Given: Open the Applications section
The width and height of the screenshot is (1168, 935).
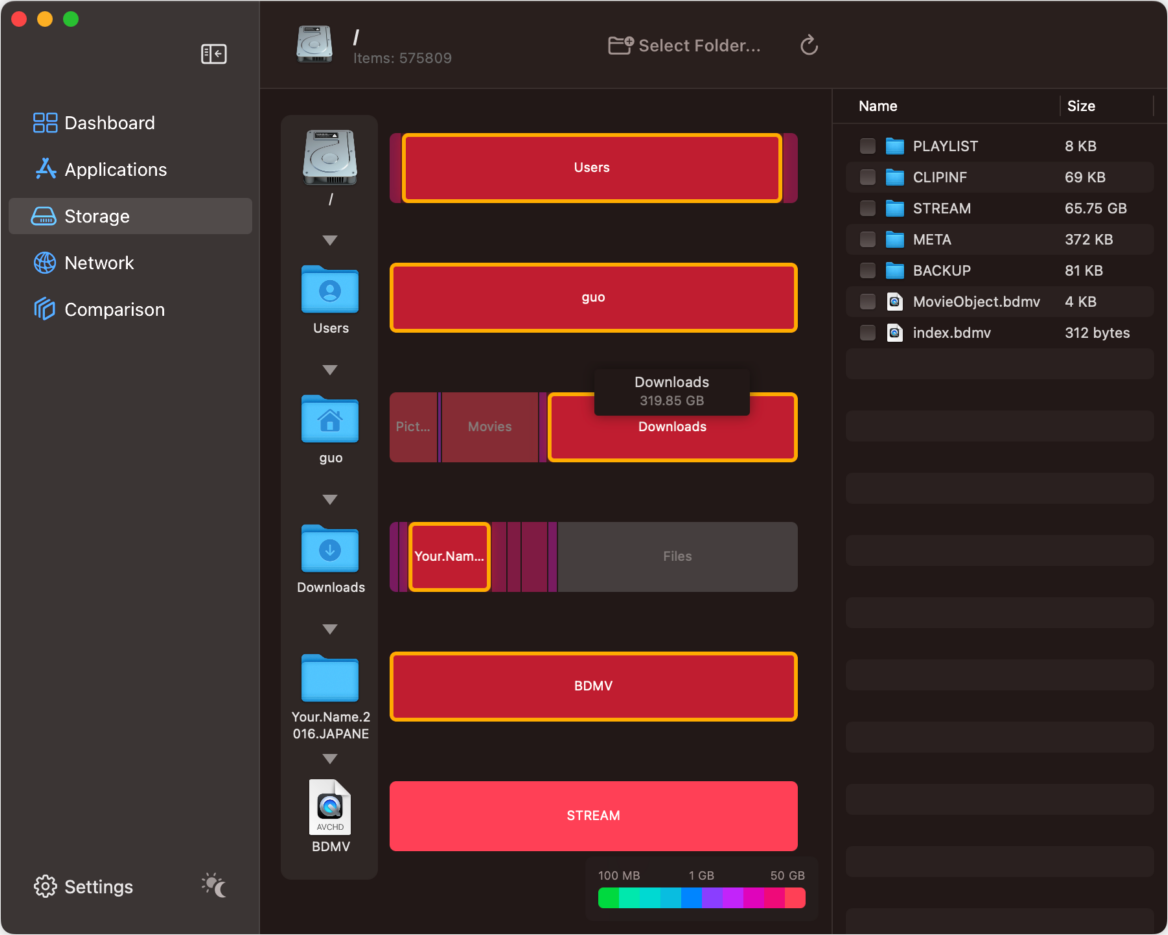Looking at the screenshot, I should [x=130, y=169].
